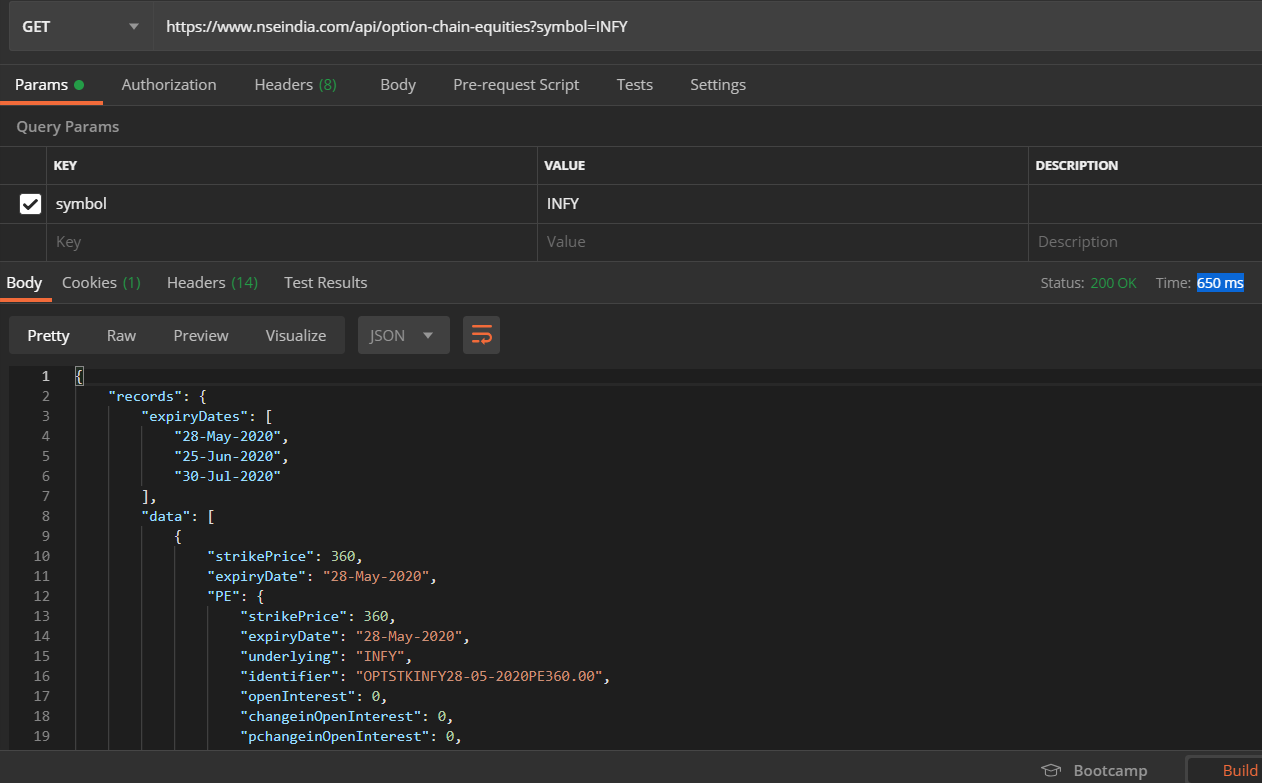Click the "underlying": "INFY" line
This screenshot has height=783, width=1262.
pyautogui.click(x=325, y=656)
